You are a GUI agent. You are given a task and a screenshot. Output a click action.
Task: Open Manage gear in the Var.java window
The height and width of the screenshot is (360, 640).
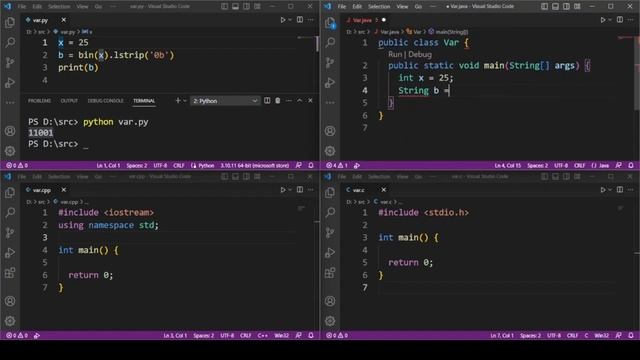330,151
